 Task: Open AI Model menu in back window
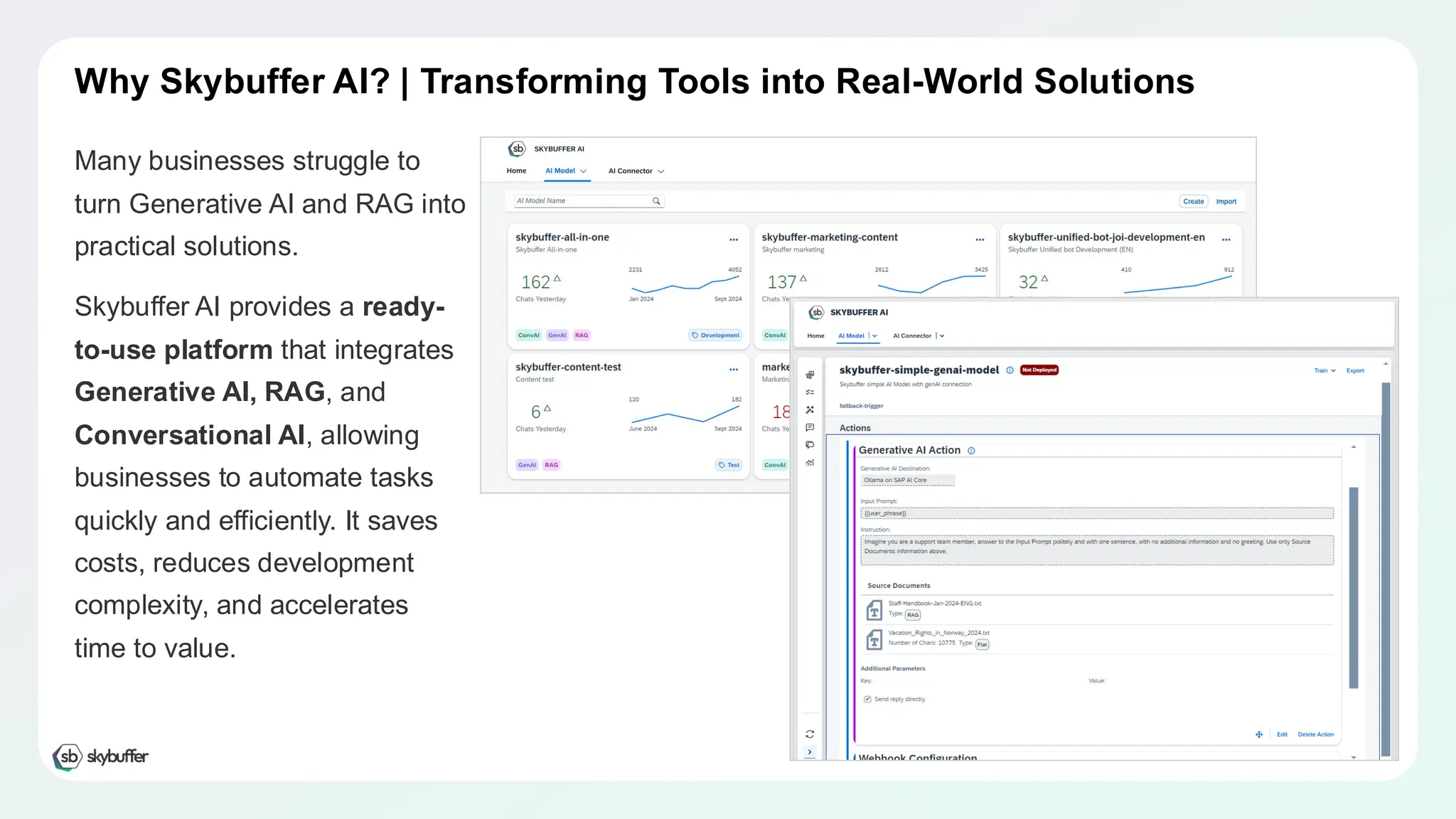click(566, 171)
